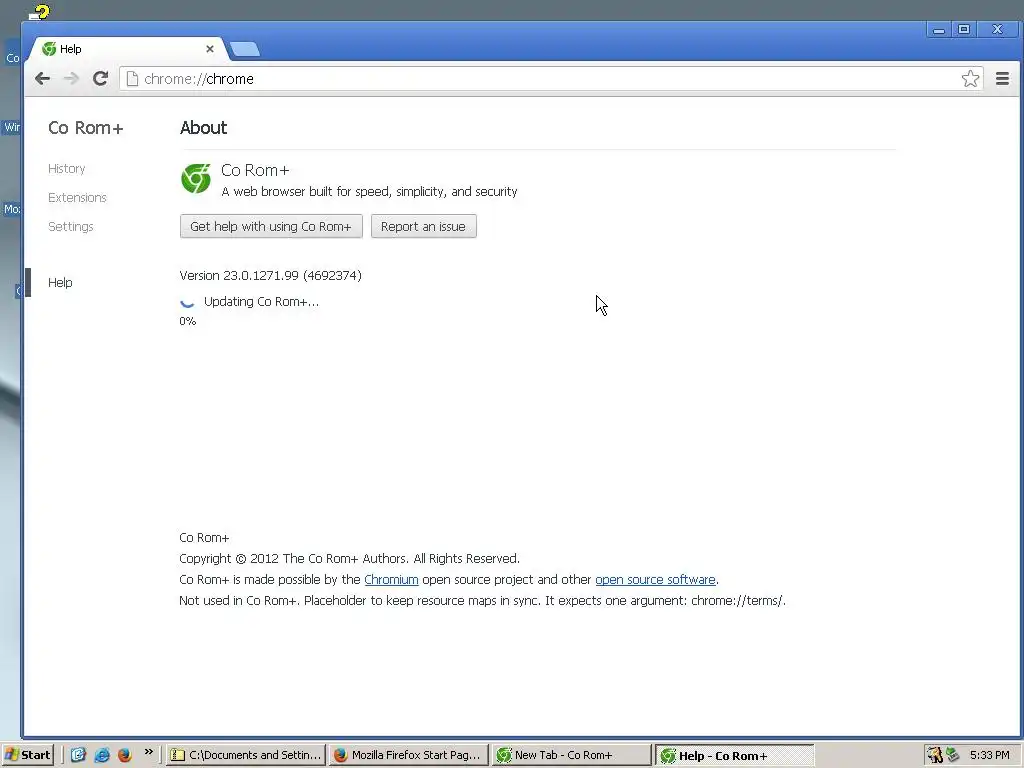Open Extensions in the sidebar

(x=77, y=197)
